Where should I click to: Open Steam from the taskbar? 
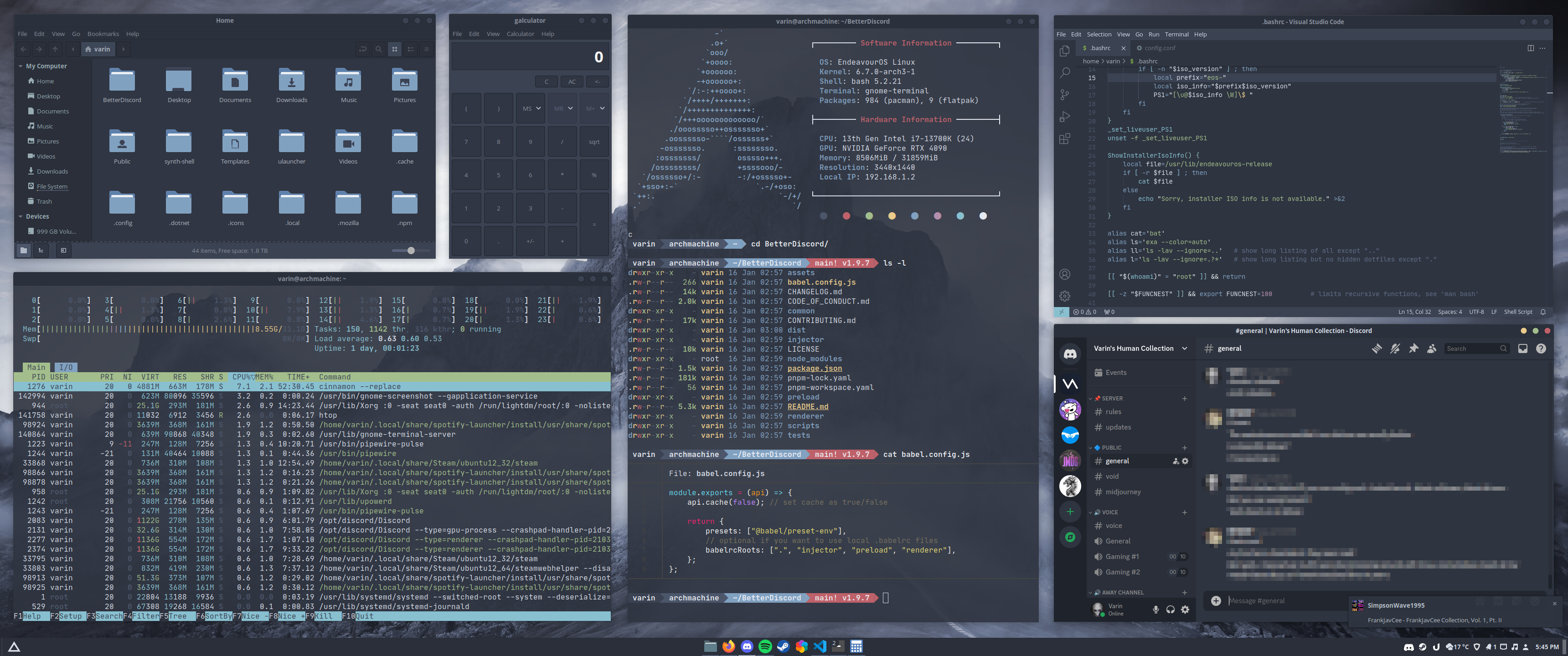tap(784, 646)
